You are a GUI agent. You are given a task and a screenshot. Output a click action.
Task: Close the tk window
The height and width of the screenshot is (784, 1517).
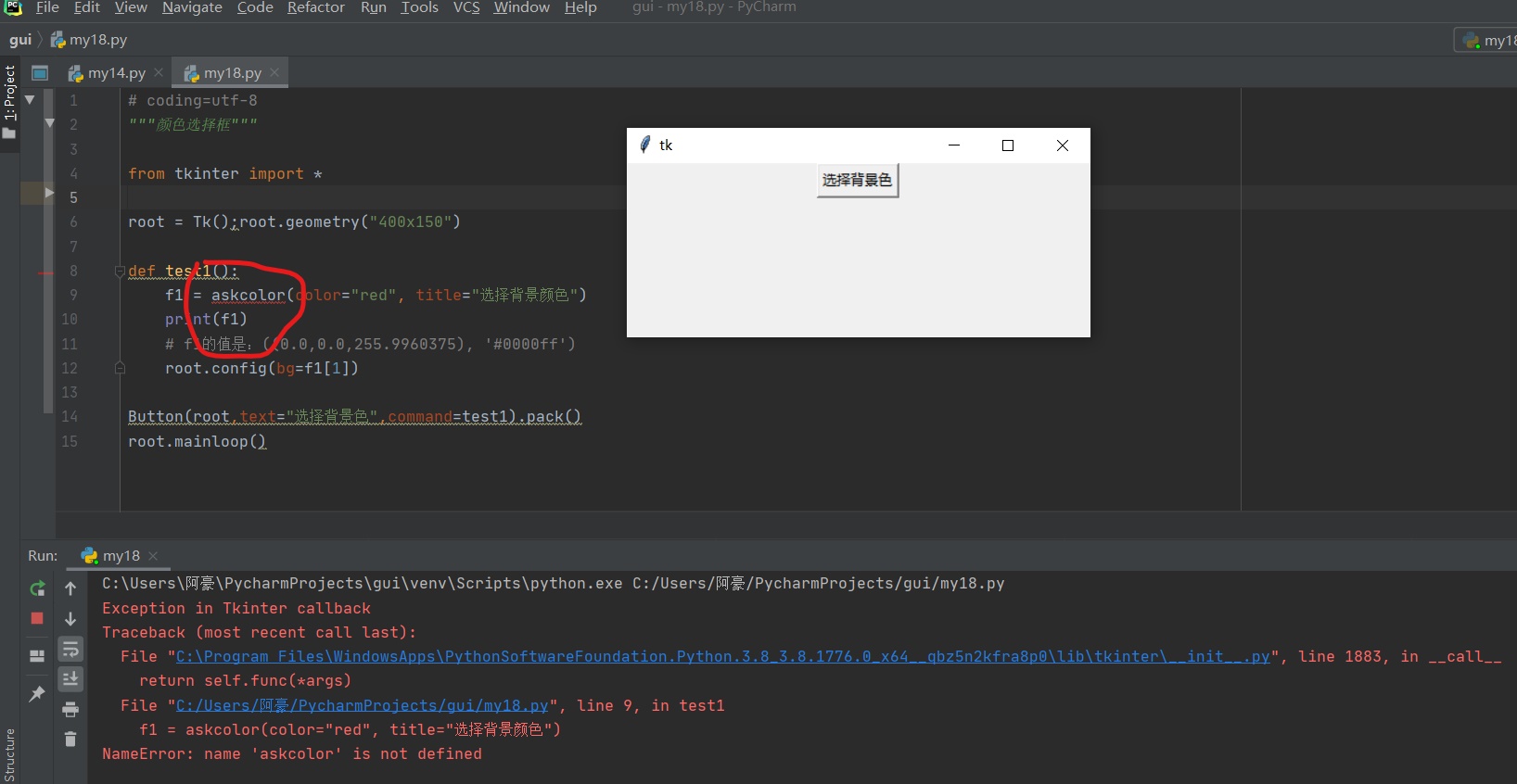[x=1063, y=145]
